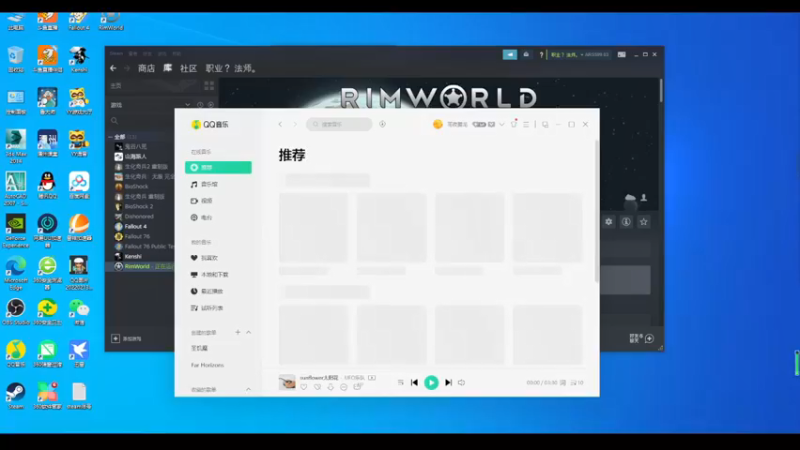This screenshot has width=800, height=450.
Task: Click the blue announcement button in Steam header
Action: point(510,55)
